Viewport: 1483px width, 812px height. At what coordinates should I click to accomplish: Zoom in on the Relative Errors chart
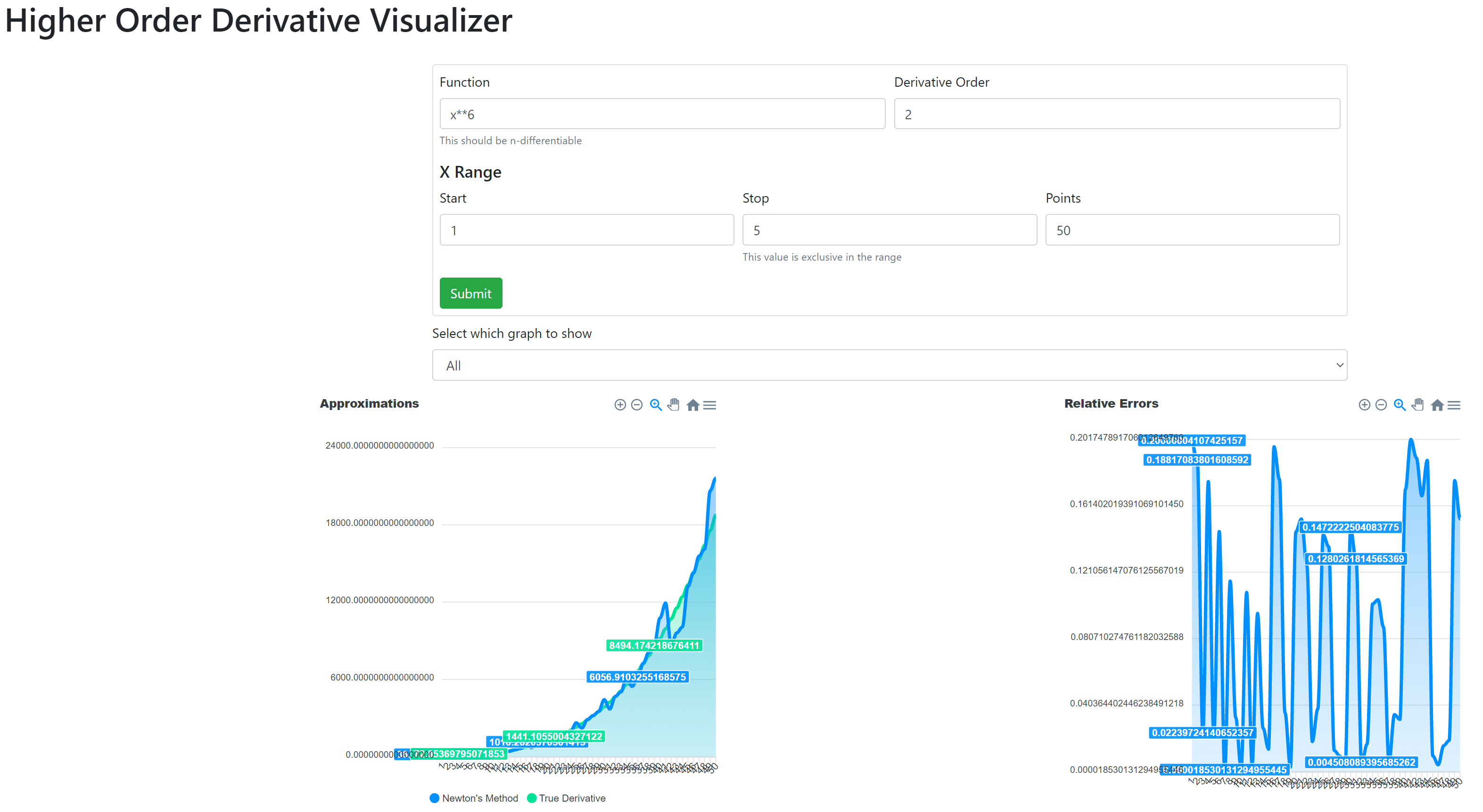(1364, 405)
